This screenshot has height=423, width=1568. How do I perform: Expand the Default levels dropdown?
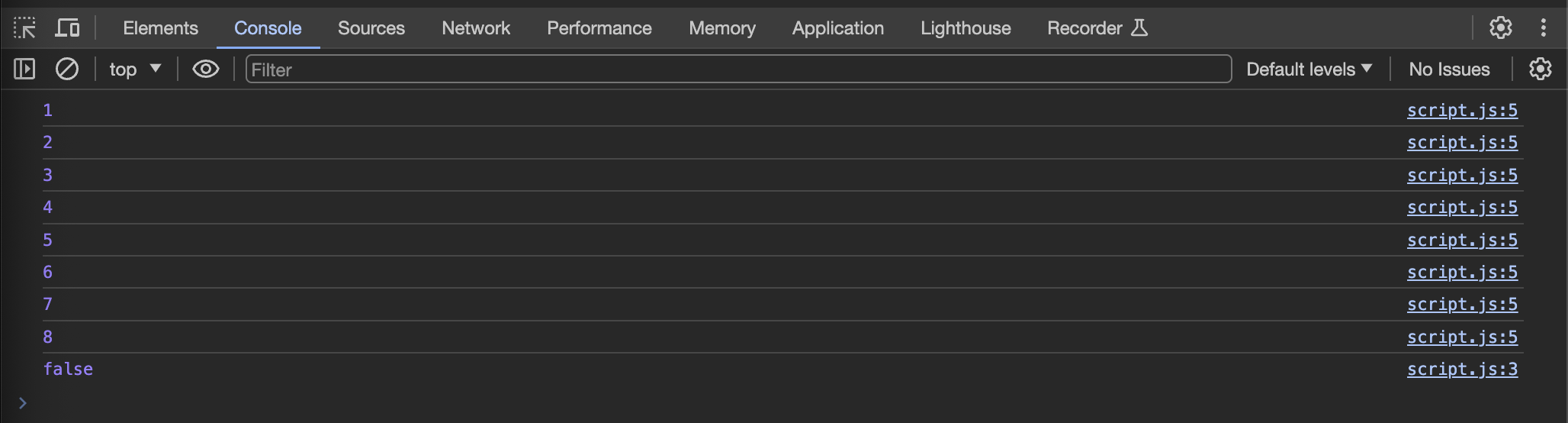coord(1309,69)
